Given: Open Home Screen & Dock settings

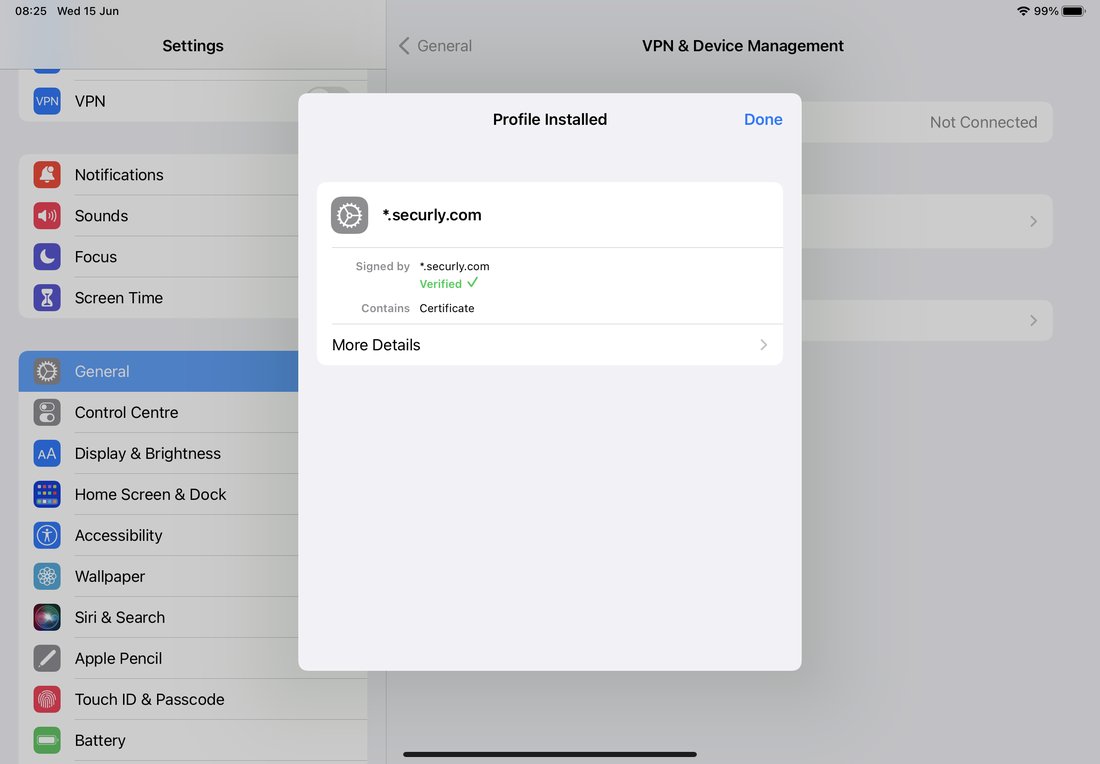Looking at the screenshot, I should tap(159, 495).
